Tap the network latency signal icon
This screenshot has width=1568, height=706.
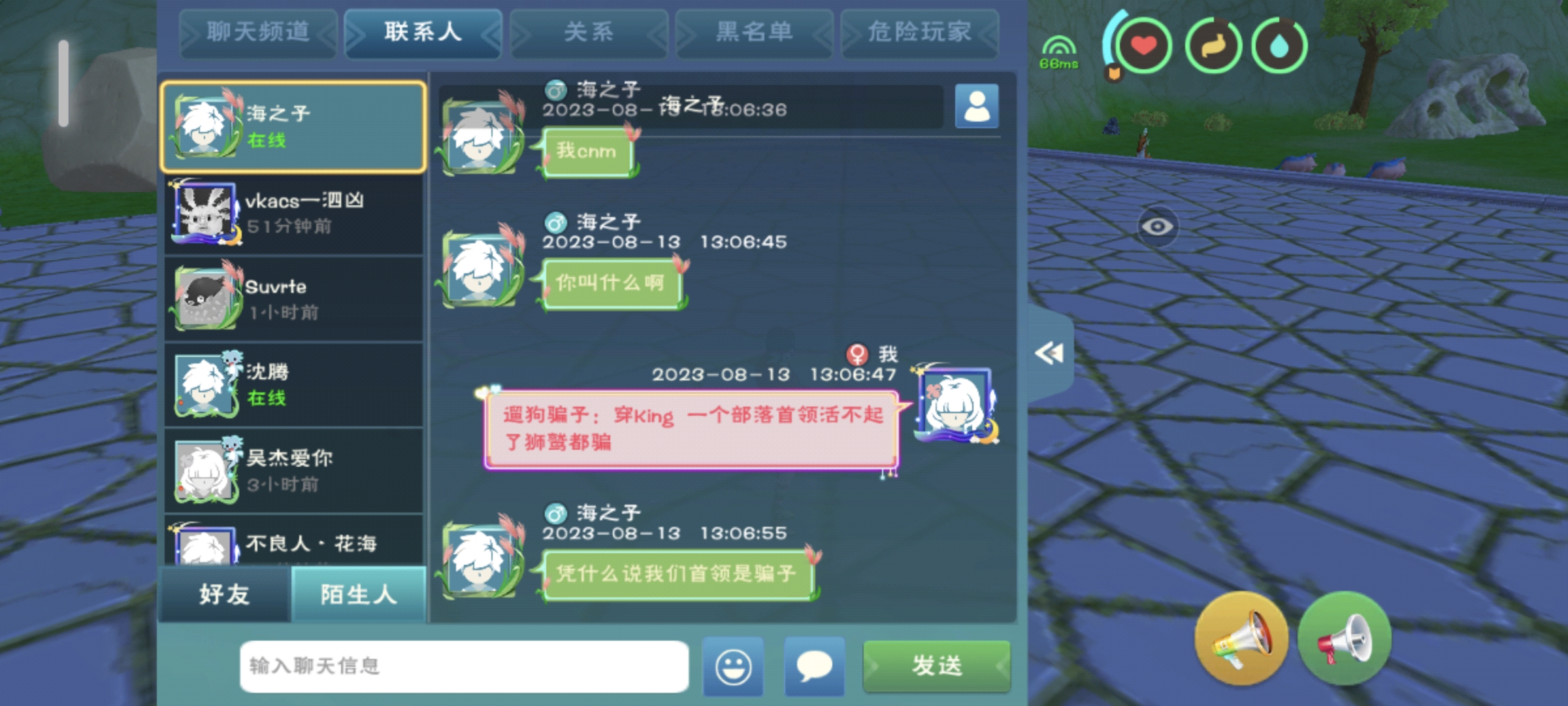tap(1059, 52)
